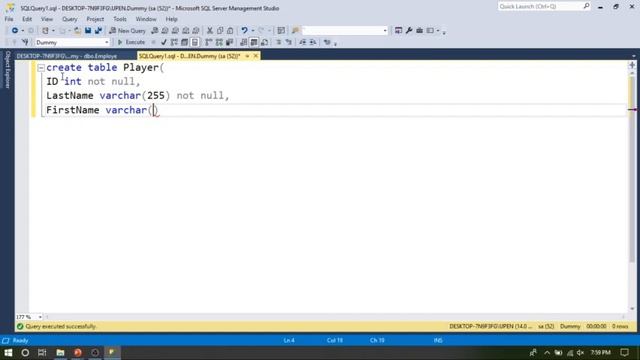The width and height of the screenshot is (640, 360).
Task: Open the Tools menu
Action: click(x=120, y=19)
